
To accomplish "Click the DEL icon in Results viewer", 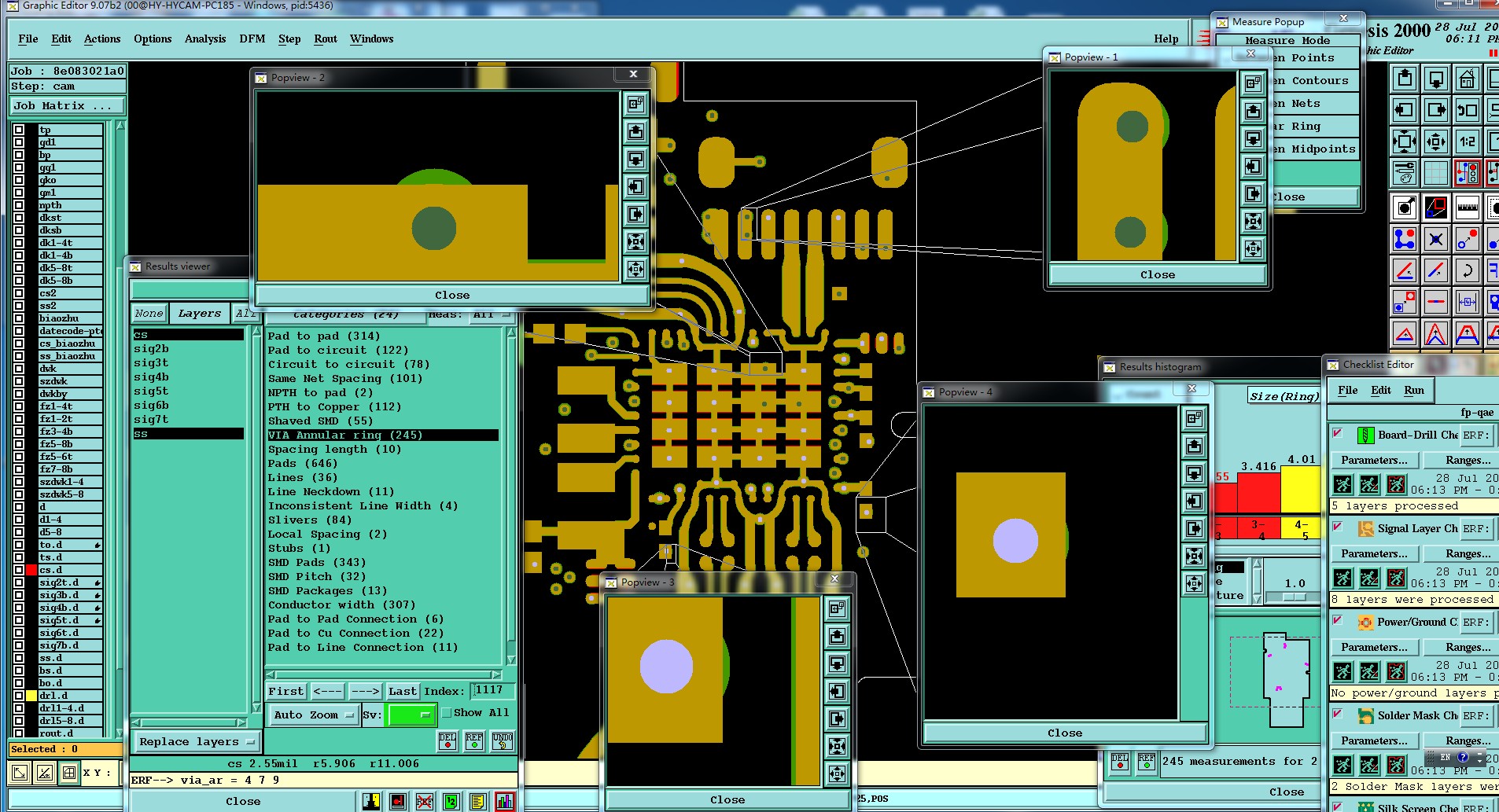I will tap(447, 740).
